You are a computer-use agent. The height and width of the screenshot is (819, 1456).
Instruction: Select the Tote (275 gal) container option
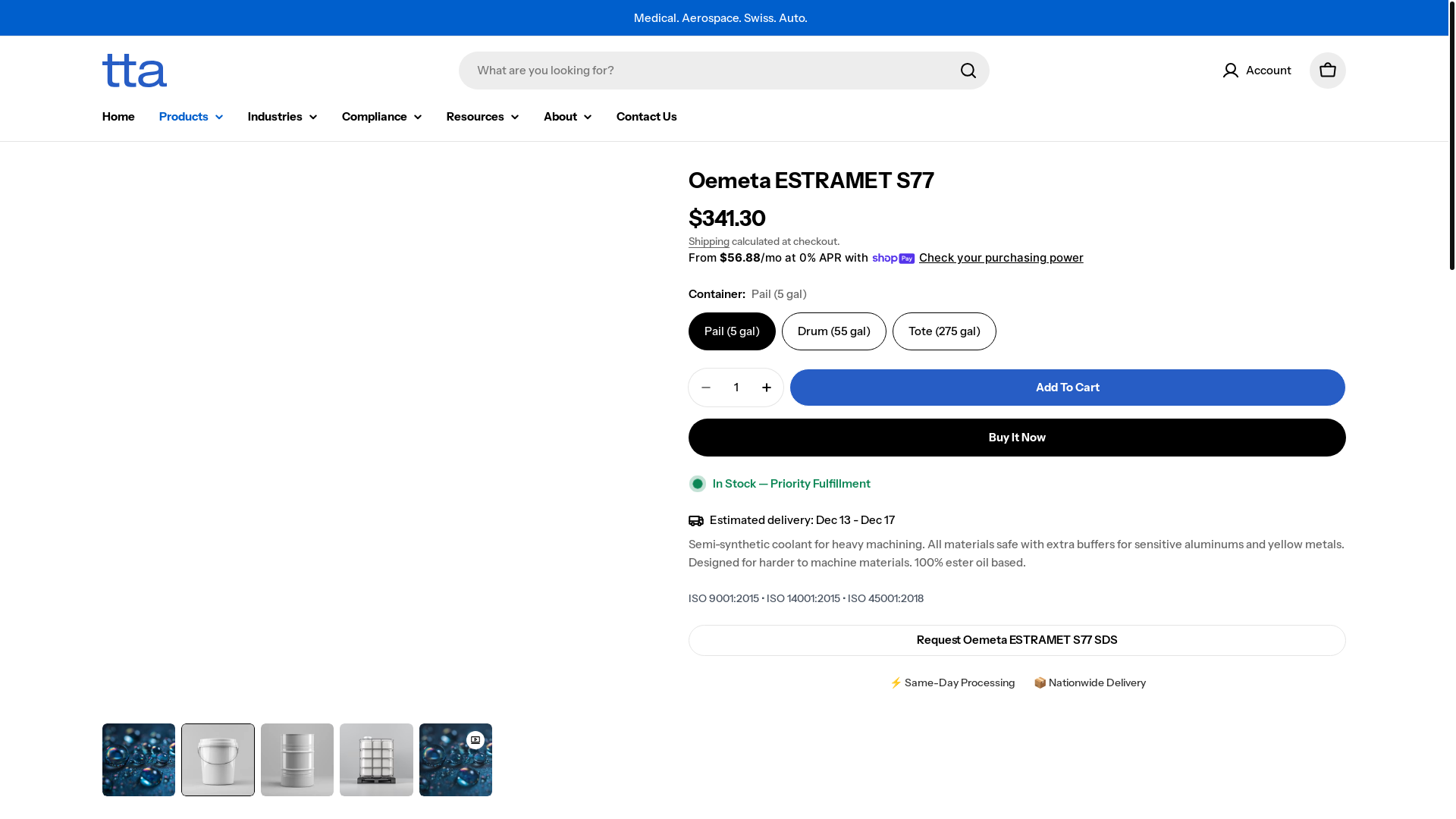pyautogui.click(x=944, y=331)
